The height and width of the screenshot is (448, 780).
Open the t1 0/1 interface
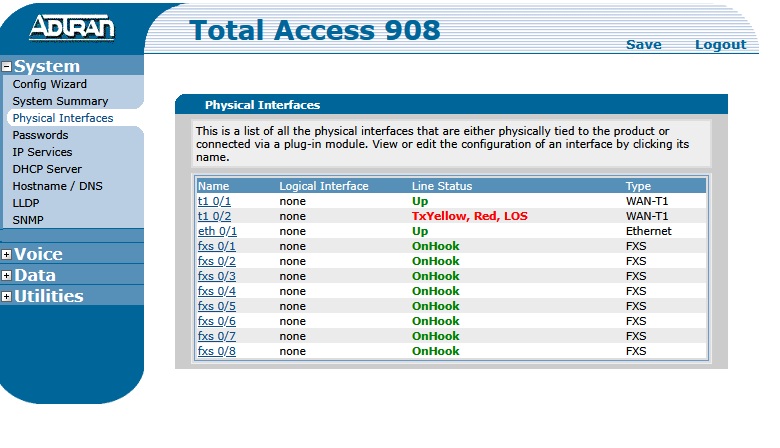point(214,201)
